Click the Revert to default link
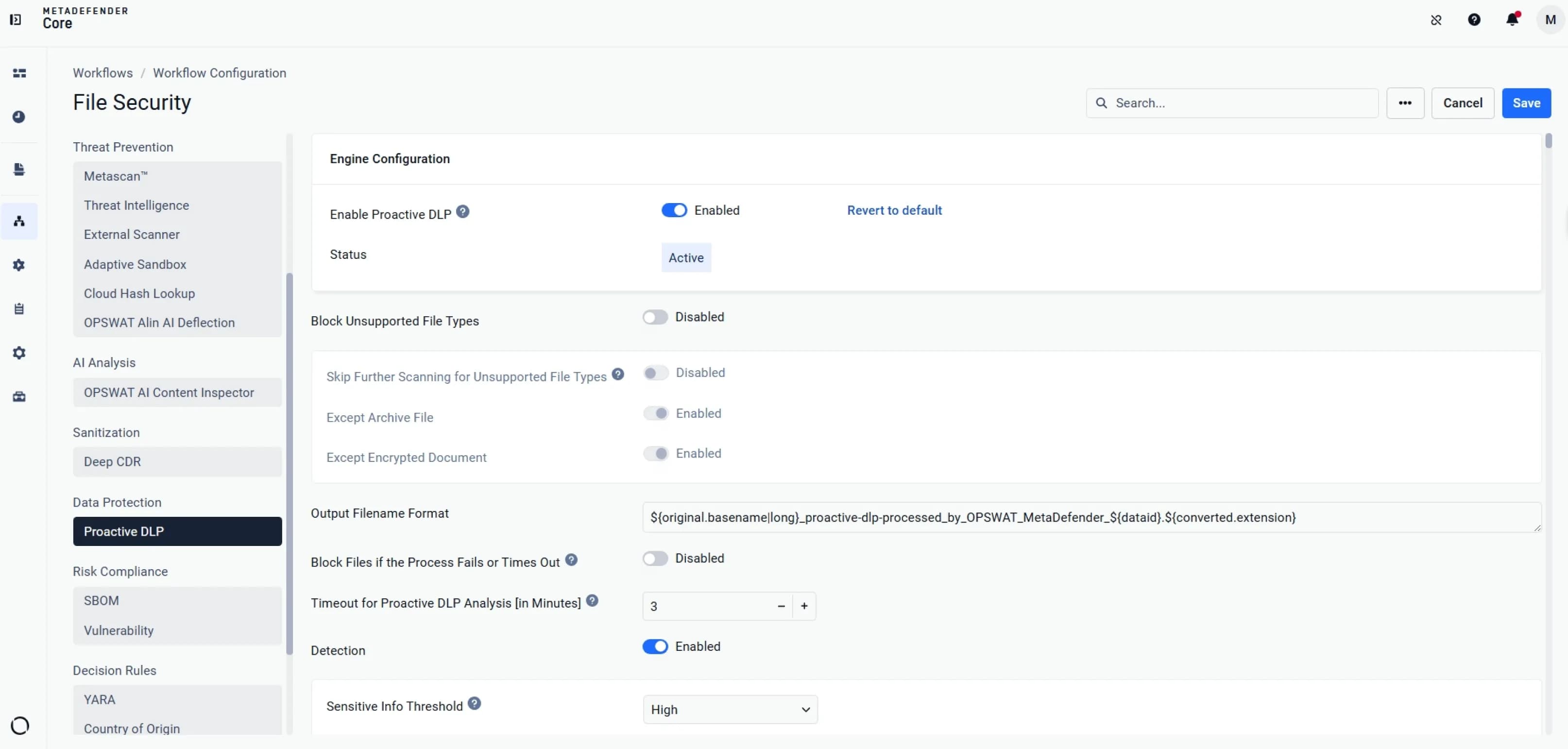Image resolution: width=1568 pixels, height=749 pixels. (894, 210)
